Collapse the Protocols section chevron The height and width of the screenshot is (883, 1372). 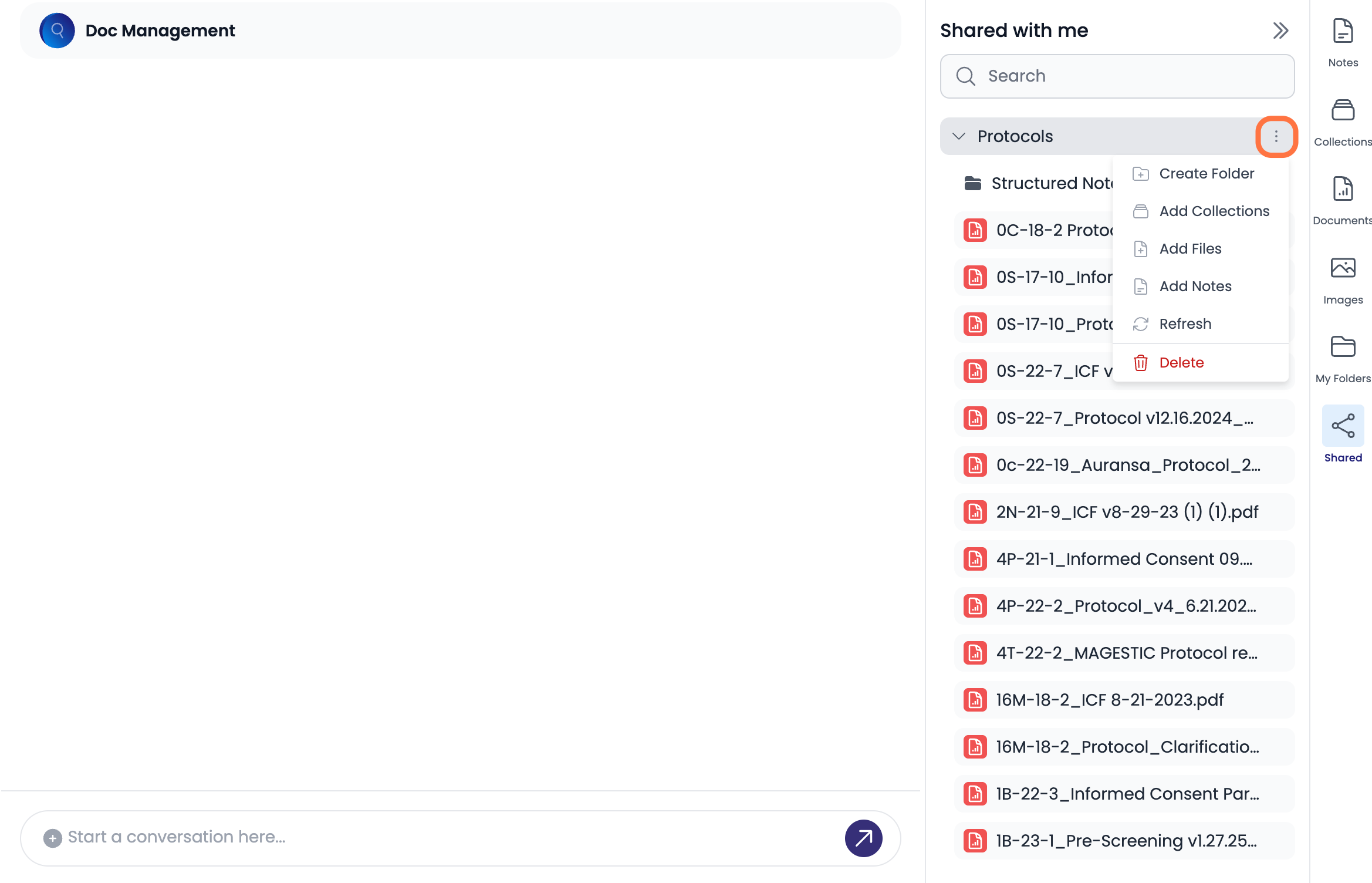point(959,136)
